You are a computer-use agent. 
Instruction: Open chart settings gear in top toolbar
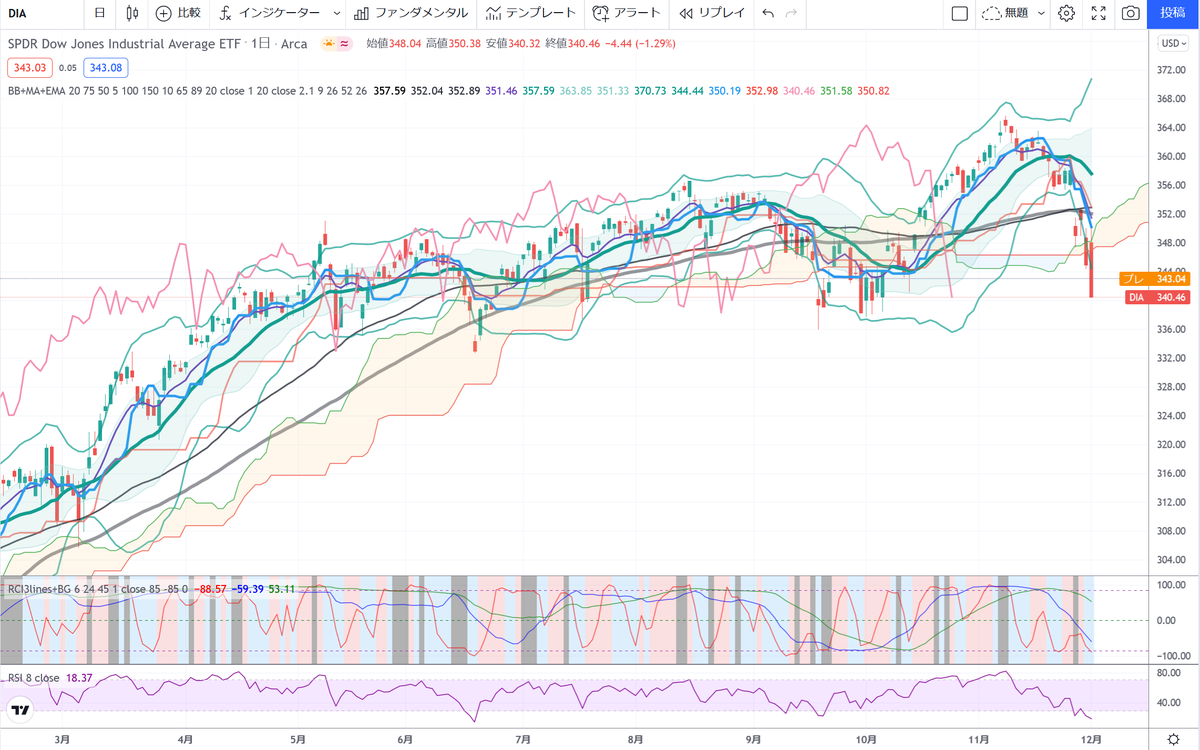click(x=1066, y=13)
